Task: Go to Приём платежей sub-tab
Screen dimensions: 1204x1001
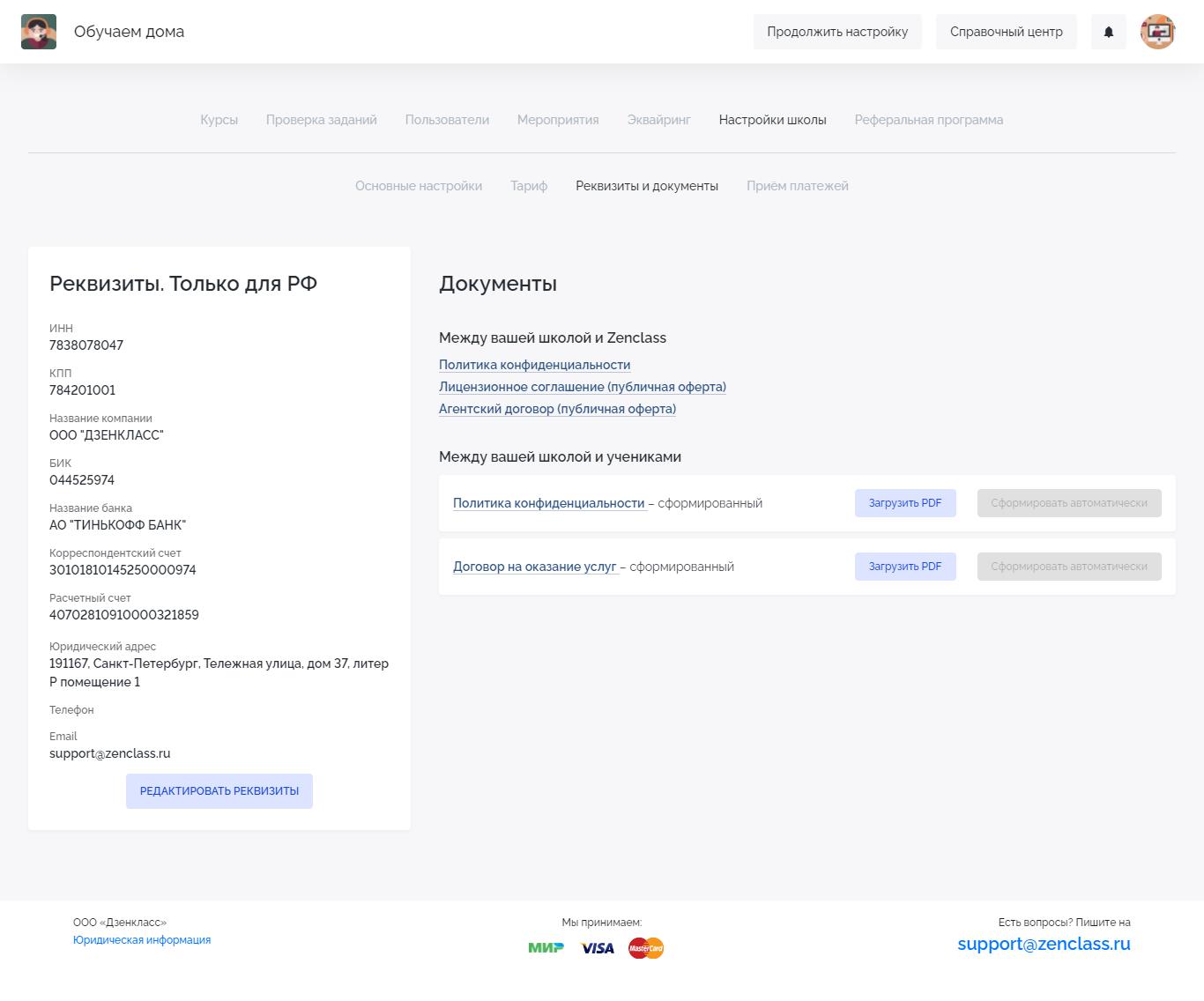Action: click(798, 186)
